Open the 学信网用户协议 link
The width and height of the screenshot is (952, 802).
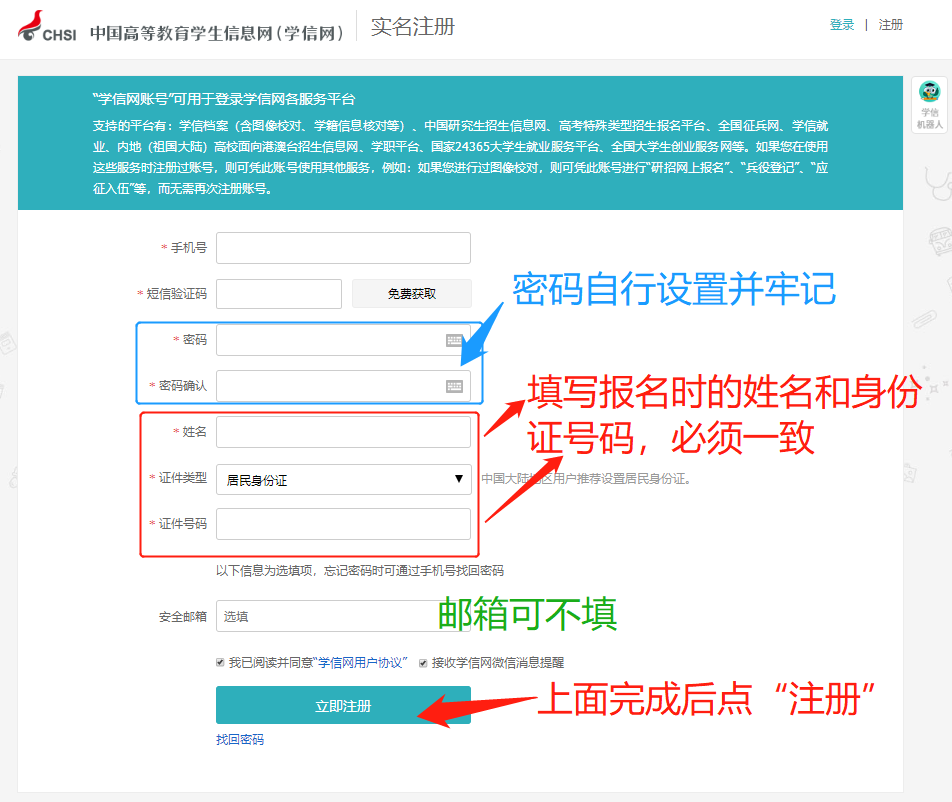click(x=362, y=662)
